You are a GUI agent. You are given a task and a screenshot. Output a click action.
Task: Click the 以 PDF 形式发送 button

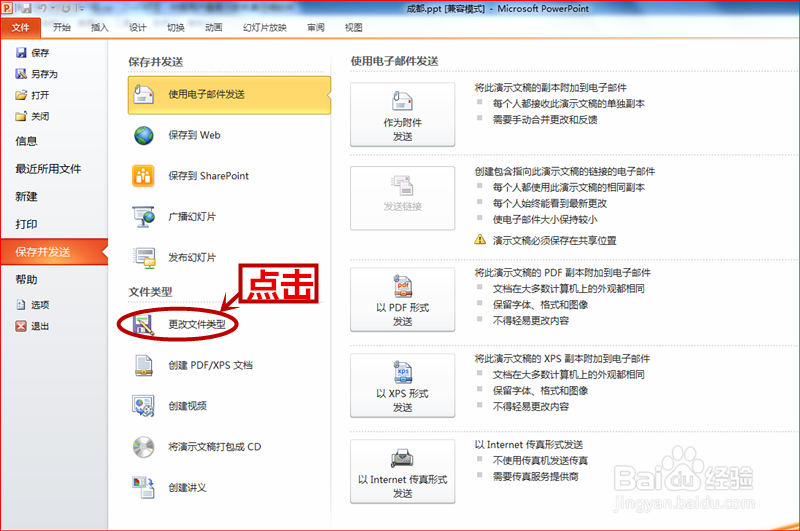pyautogui.click(x=403, y=299)
